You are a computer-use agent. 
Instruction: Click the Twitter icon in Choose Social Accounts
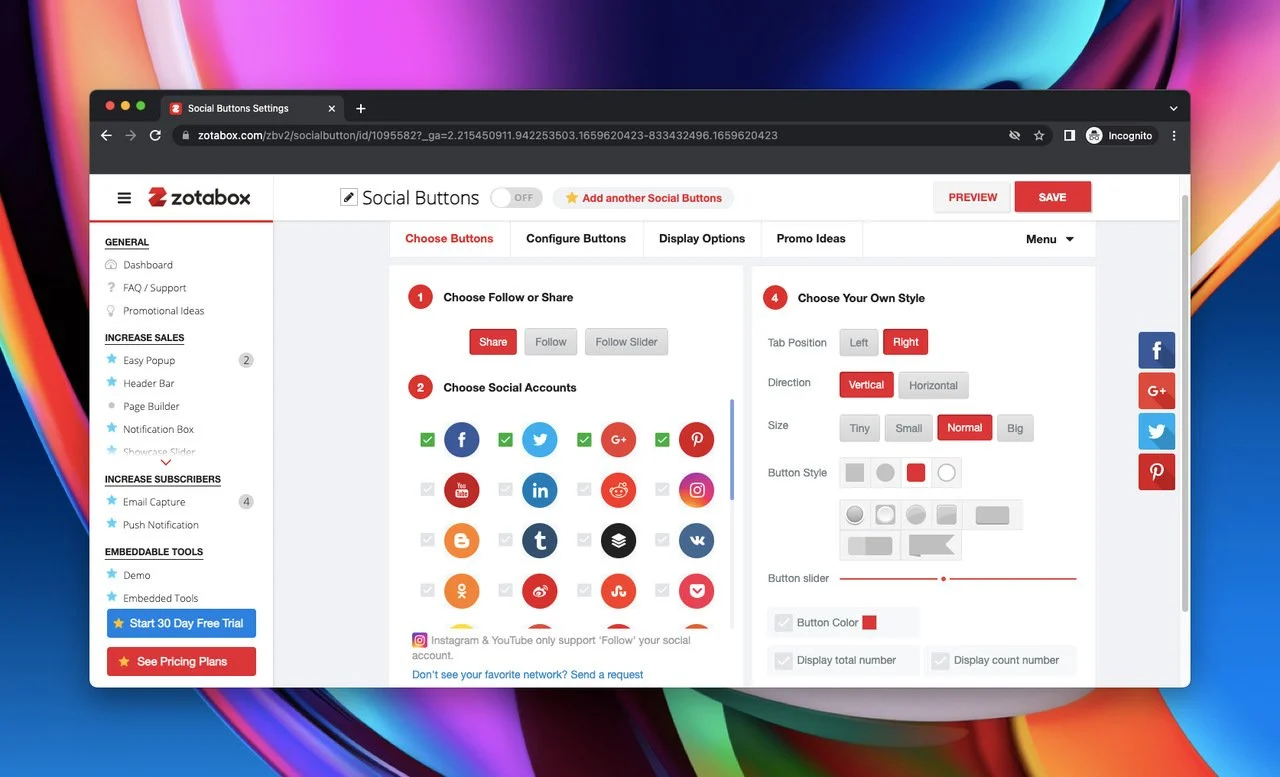coord(540,439)
